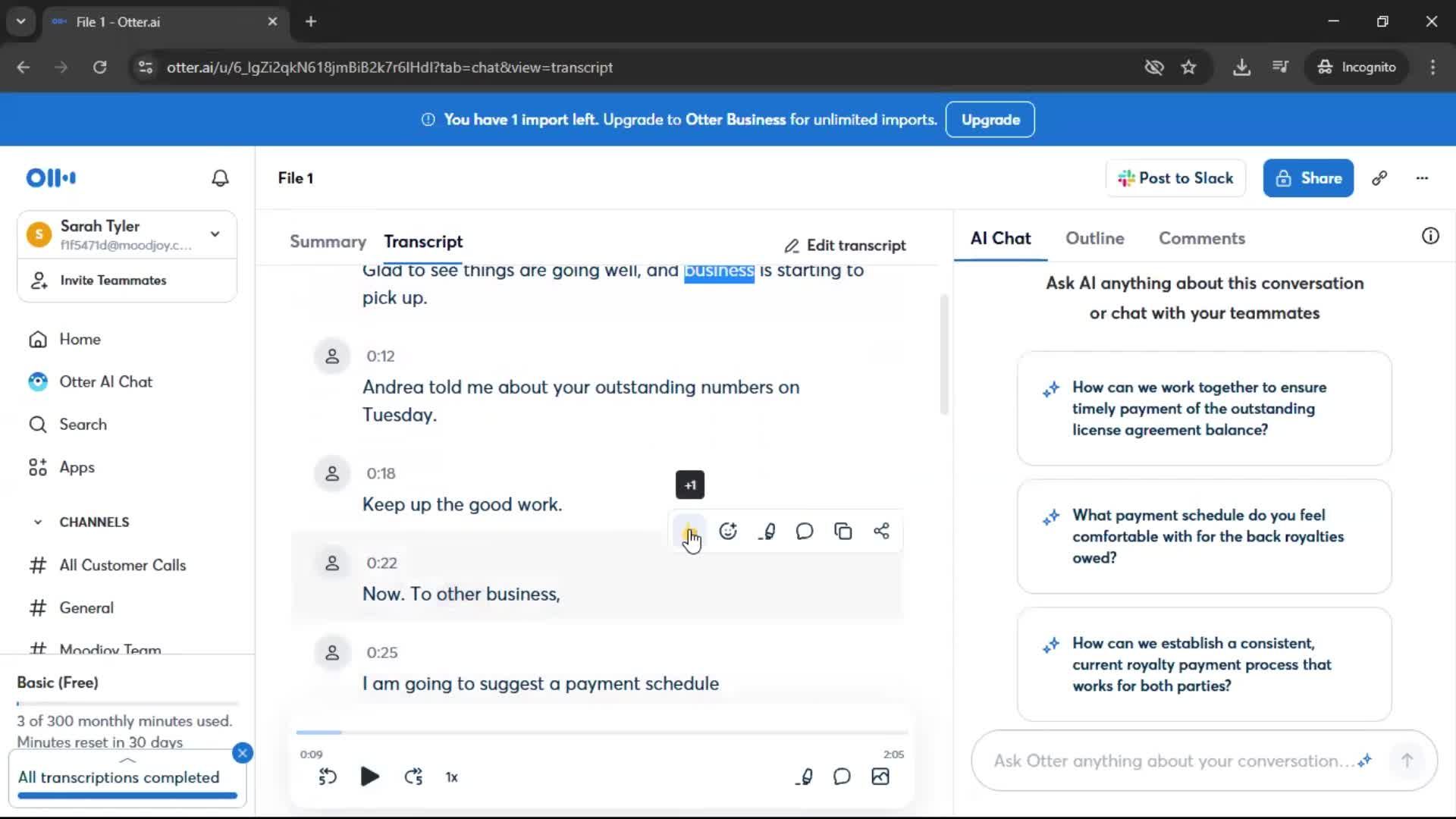Viewport: 1456px width, 819px height.
Task: Open the tab search dropdown arrow
Action: [x=21, y=22]
